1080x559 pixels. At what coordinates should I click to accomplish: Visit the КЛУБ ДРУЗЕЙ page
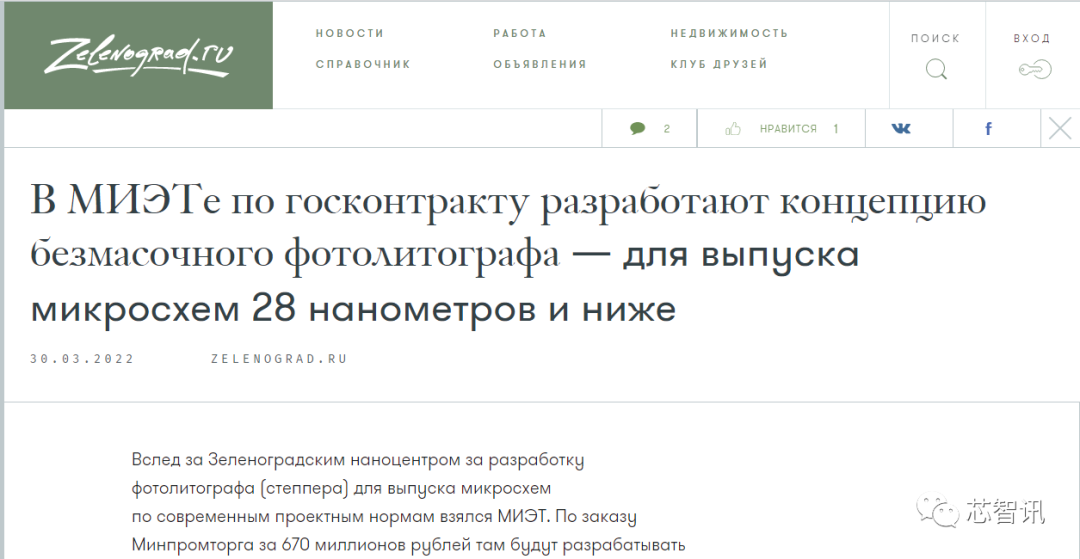point(719,64)
